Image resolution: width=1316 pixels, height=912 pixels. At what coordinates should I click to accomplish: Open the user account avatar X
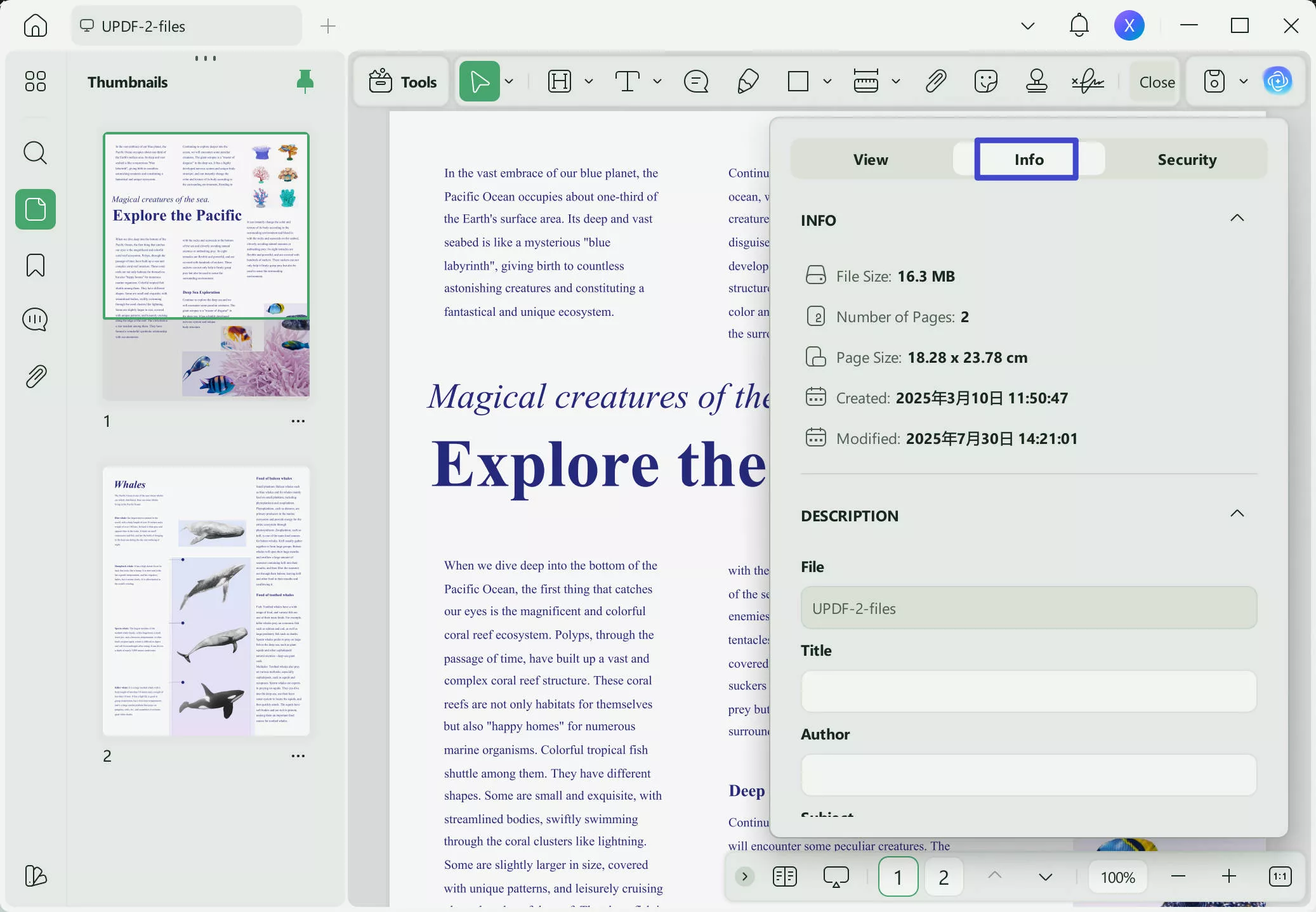(1129, 25)
